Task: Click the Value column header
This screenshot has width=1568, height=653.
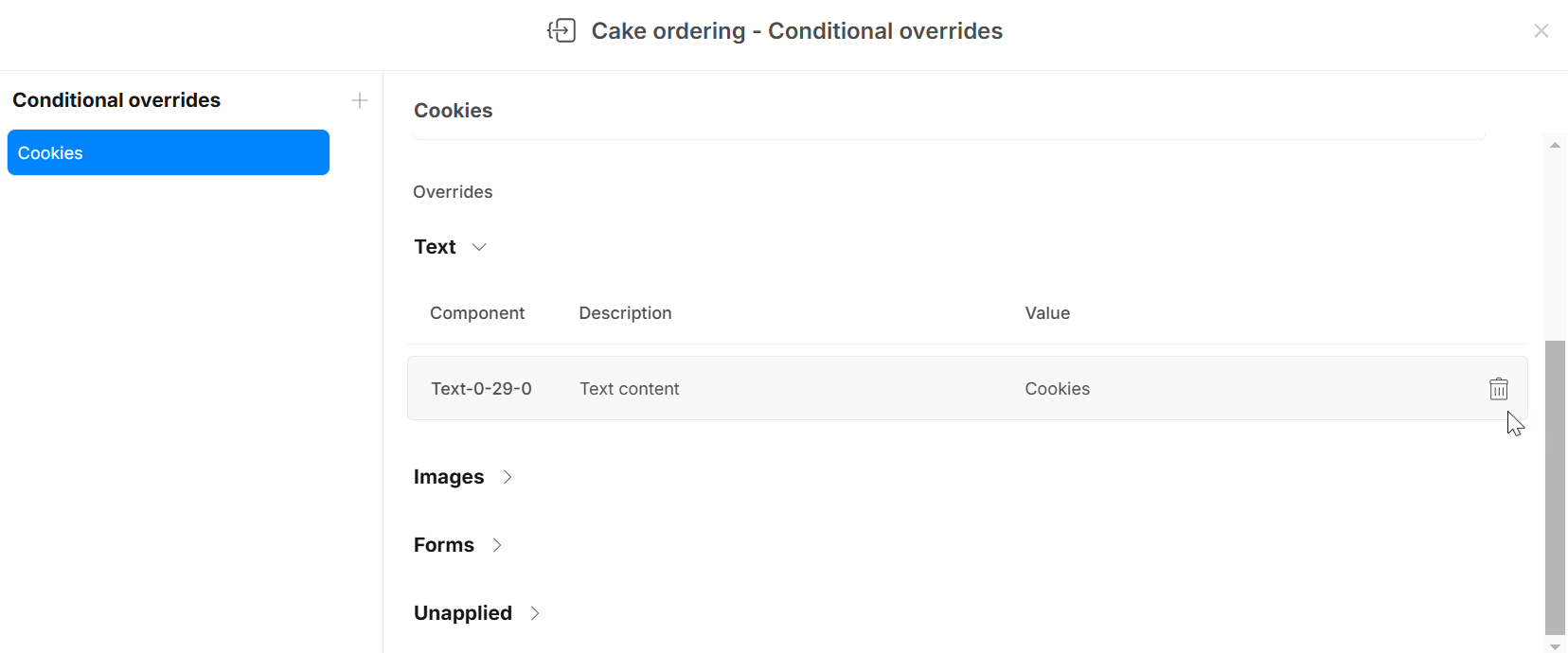Action: pos(1047,313)
